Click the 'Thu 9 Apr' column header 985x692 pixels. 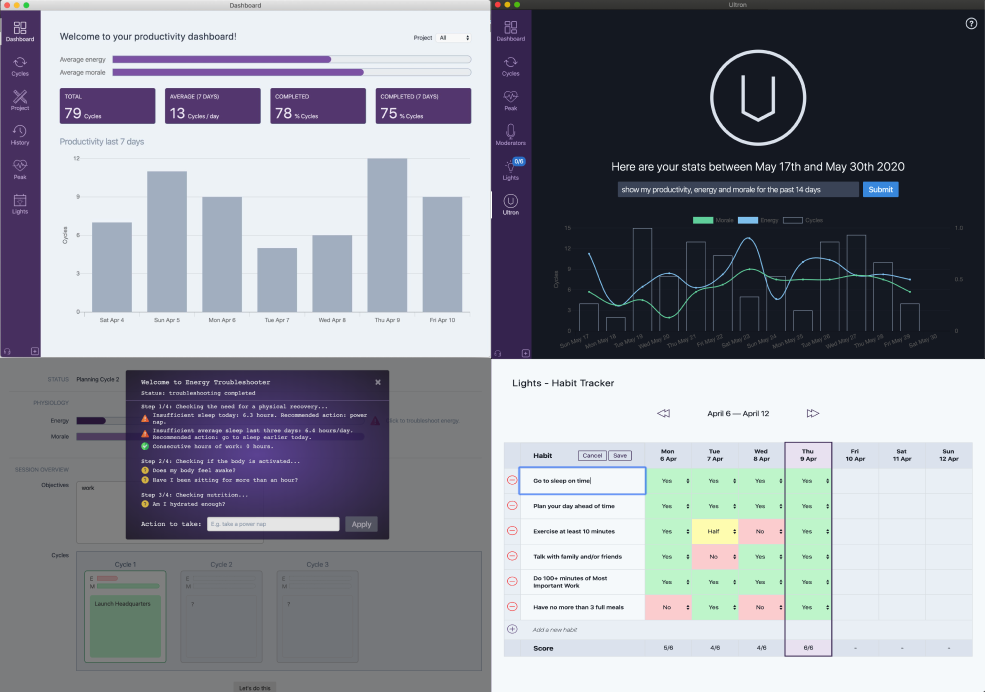click(808, 455)
